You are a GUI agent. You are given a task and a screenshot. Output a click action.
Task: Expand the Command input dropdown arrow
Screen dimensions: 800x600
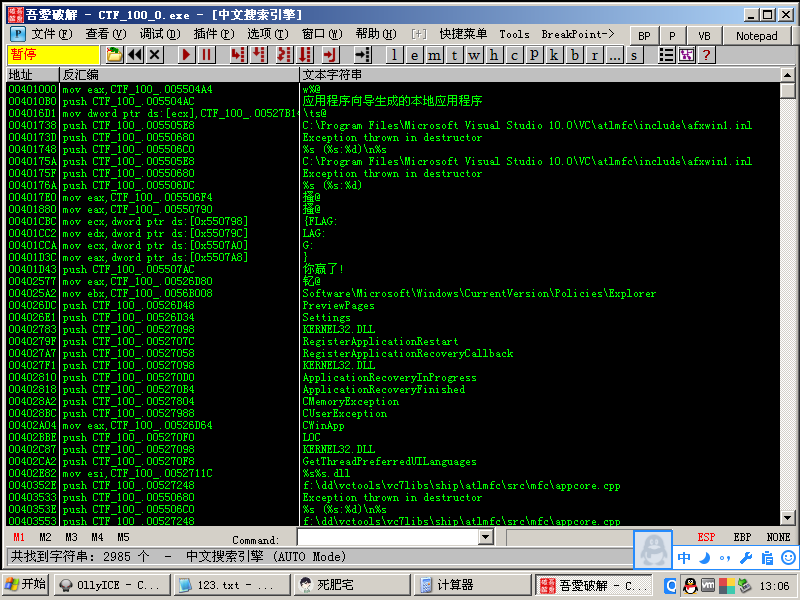point(486,538)
